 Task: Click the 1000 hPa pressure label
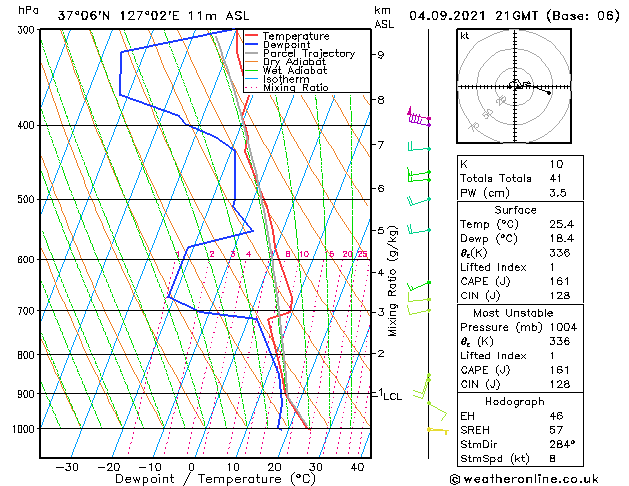[23, 429]
